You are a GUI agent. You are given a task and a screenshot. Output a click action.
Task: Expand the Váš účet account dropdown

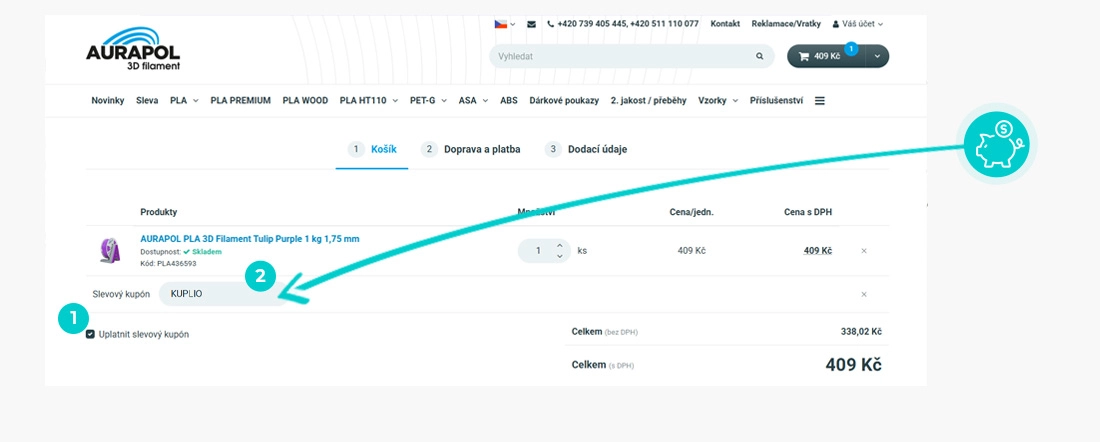point(857,24)
